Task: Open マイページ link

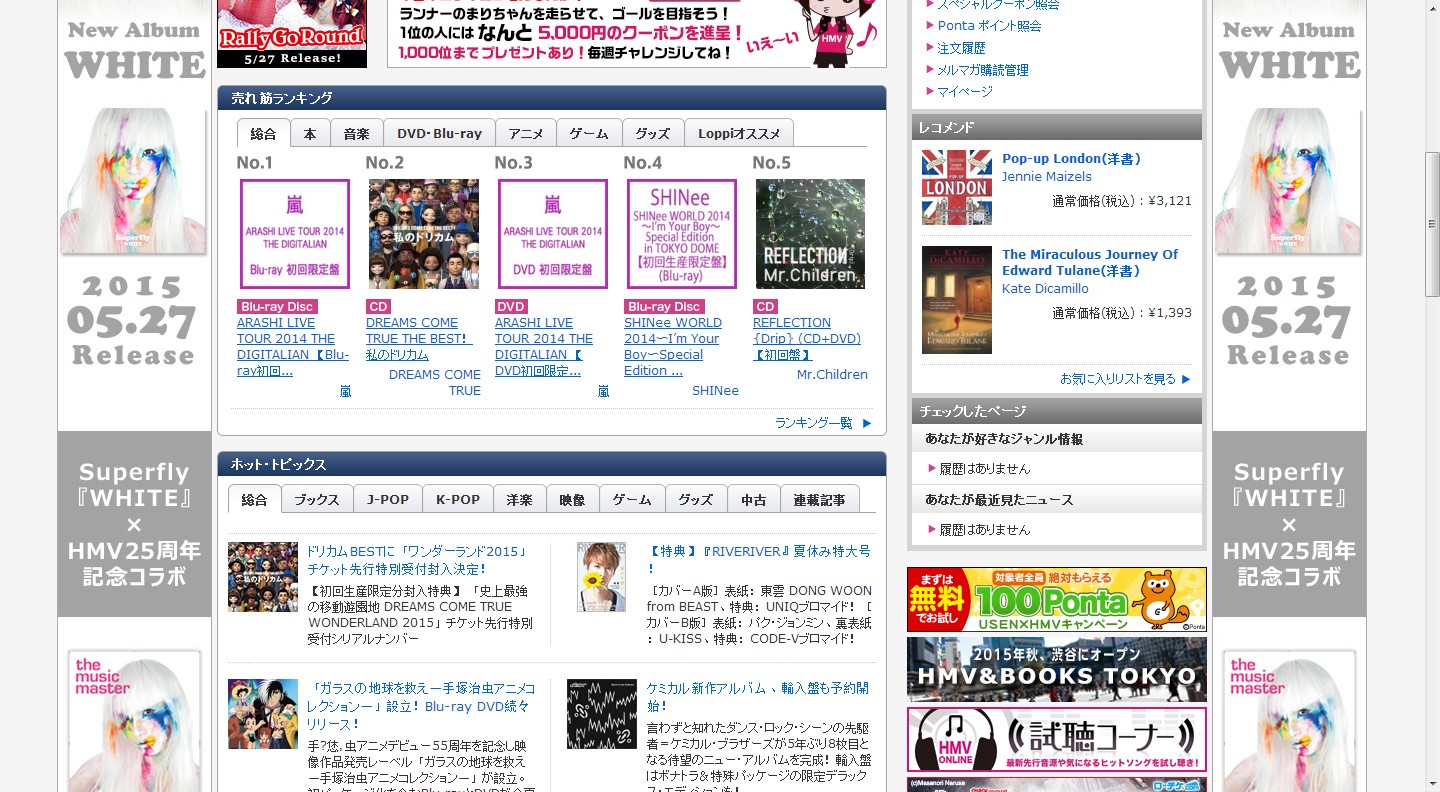Action: click(x=965, y=92)
